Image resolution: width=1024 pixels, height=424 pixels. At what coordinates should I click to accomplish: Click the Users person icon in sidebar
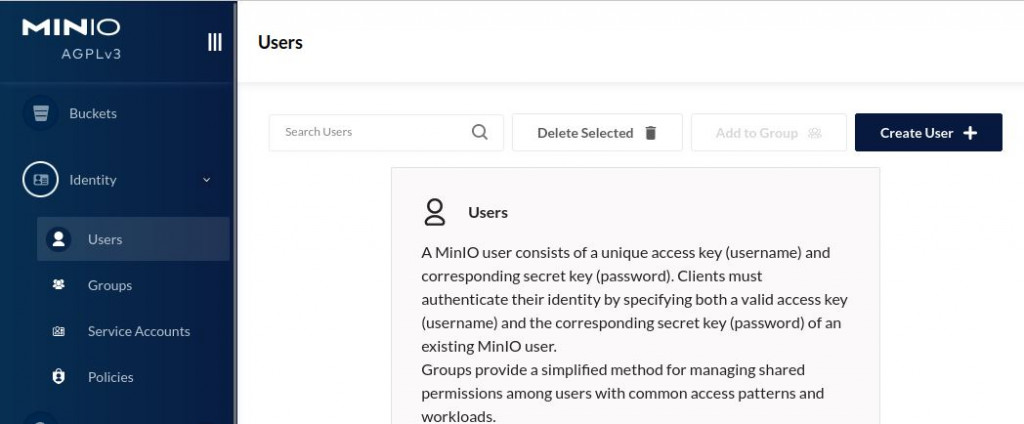58,239
